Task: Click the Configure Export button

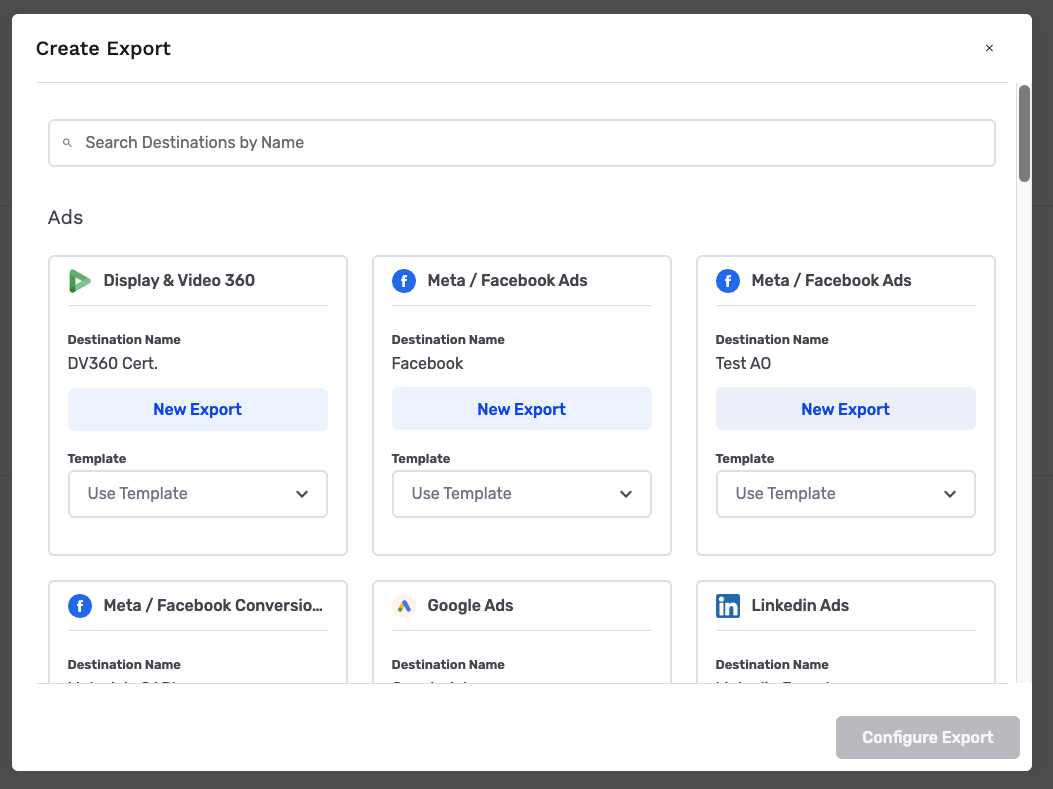Action: (x=927, y=737)
